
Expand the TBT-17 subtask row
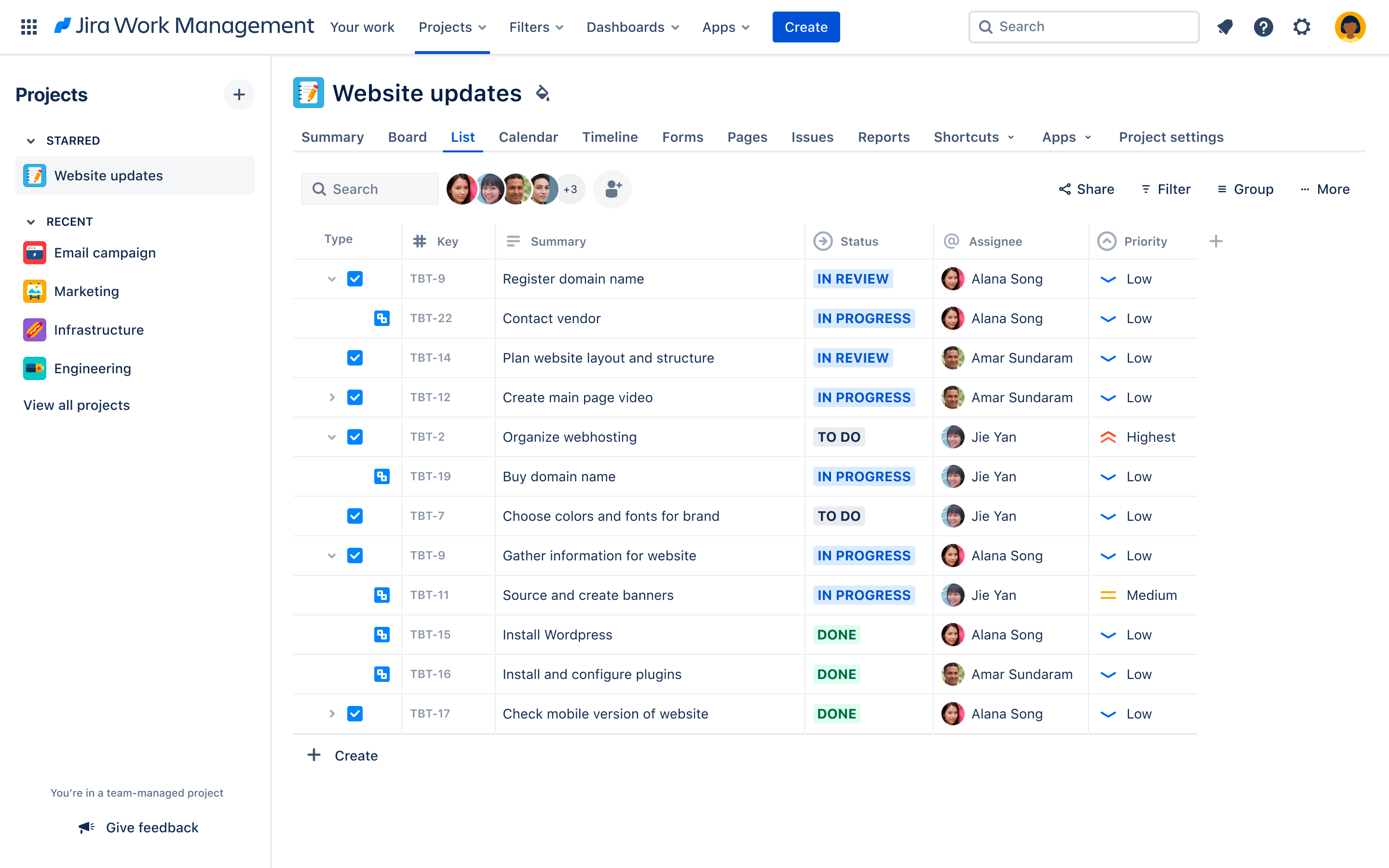[331, 713]
